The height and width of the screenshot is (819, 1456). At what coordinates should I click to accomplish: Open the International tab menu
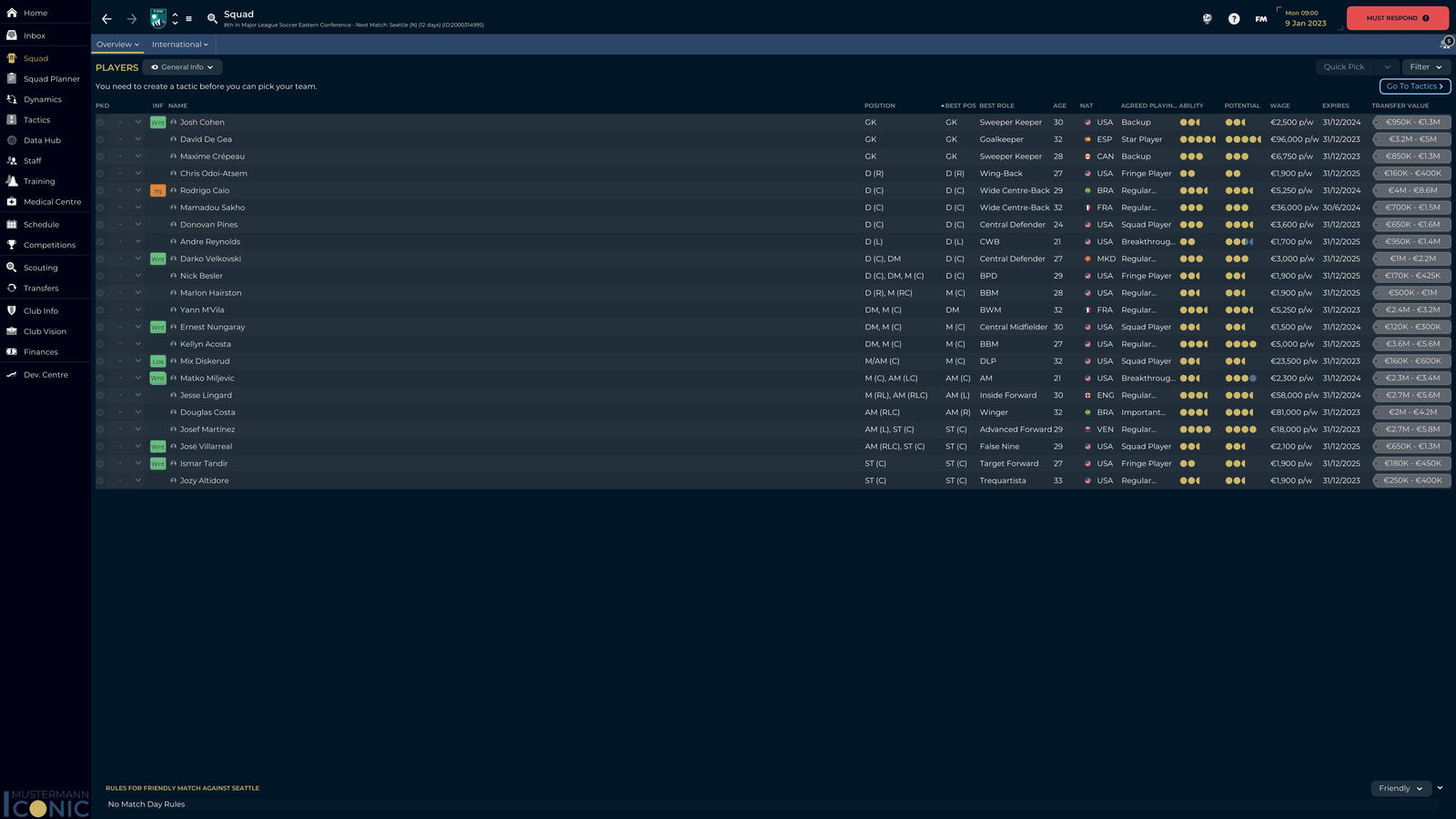[x=179, y=45]
